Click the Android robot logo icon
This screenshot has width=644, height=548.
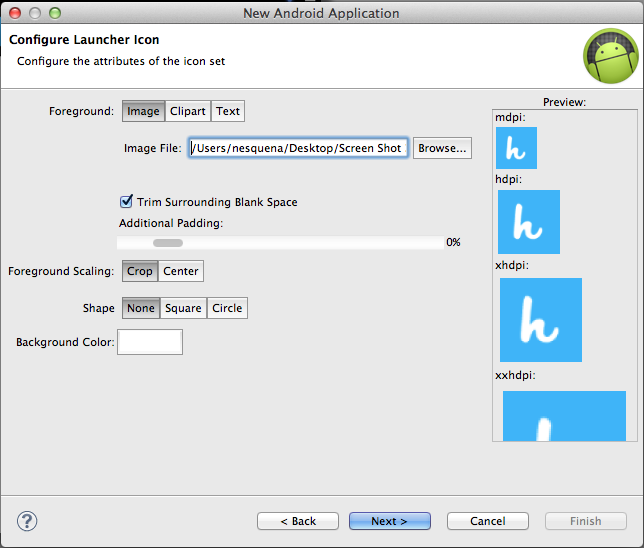[x=611, y=56]
